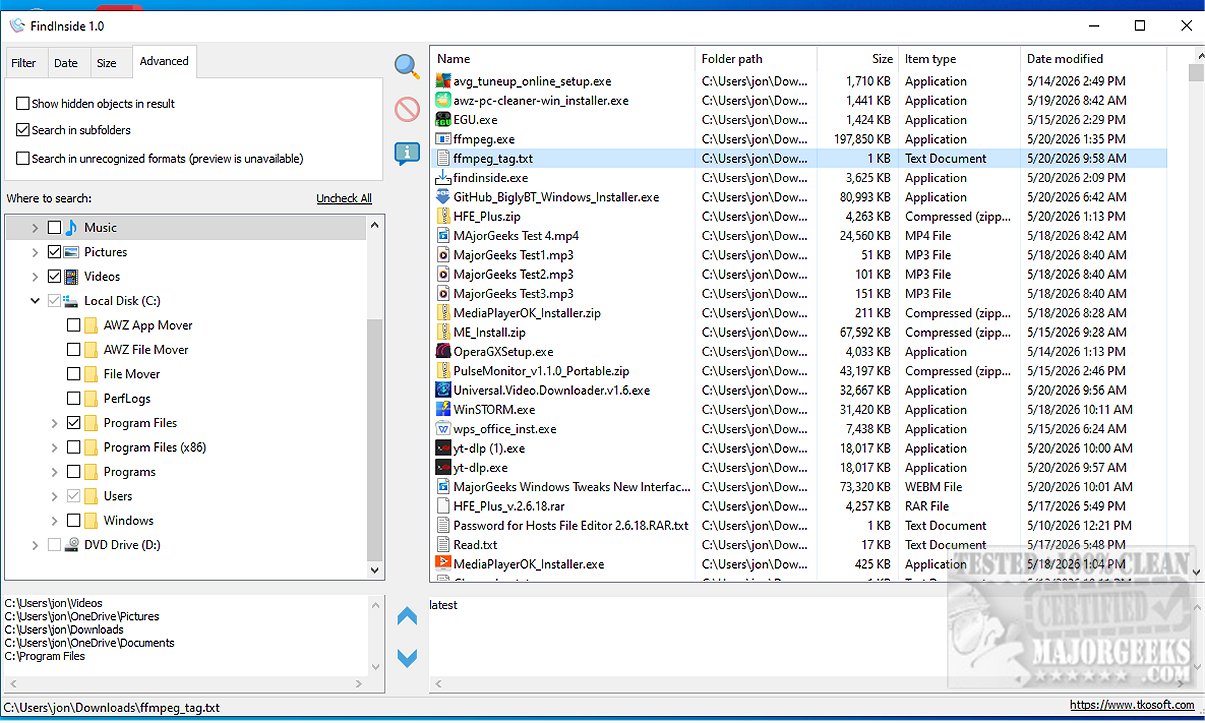This screenshot has width=1205, height=723.
Task: Expand the Videos tree node
Action: click(x=35, y=277)
